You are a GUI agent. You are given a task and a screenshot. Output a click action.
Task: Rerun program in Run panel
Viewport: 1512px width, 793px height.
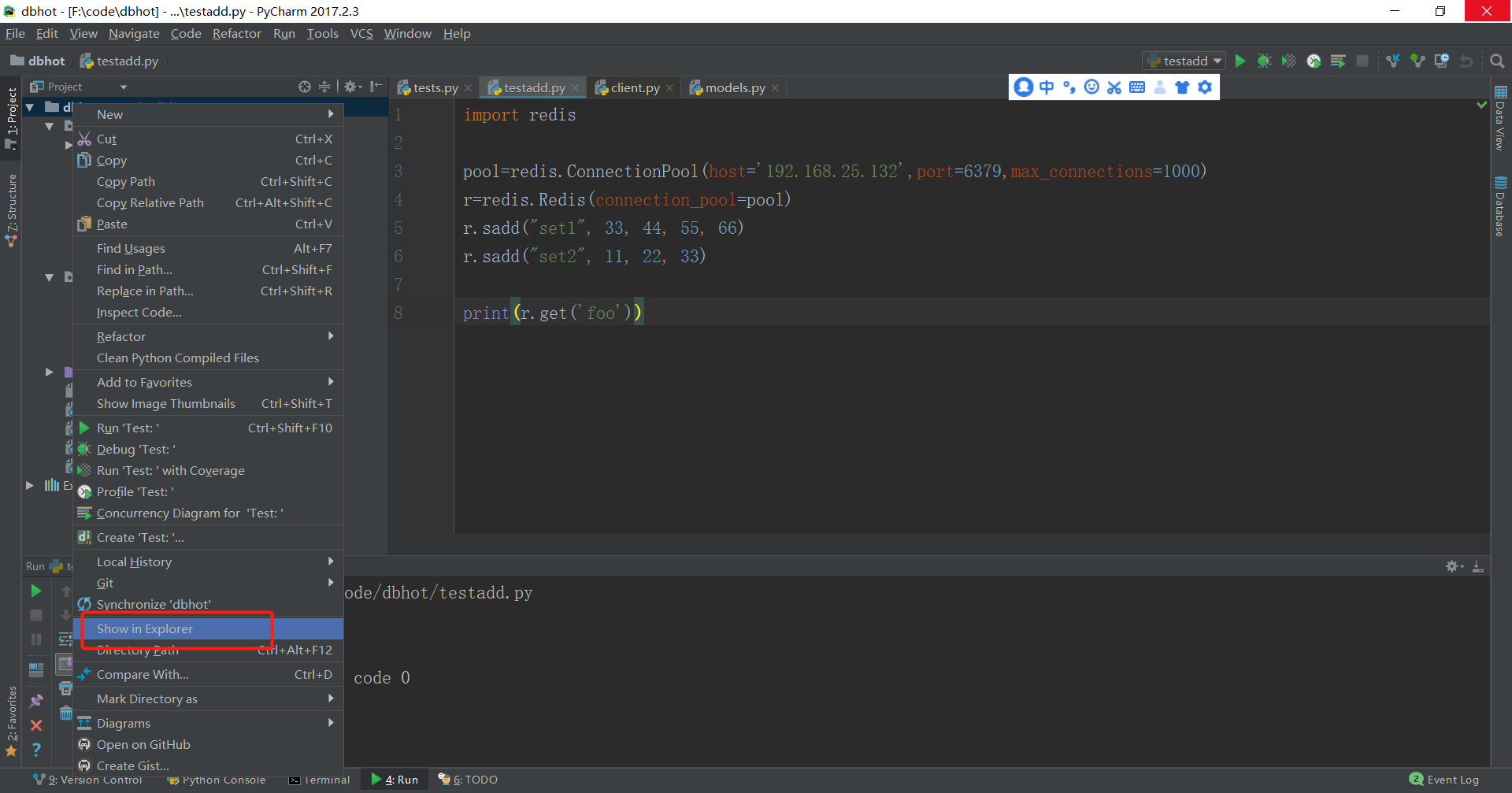[x=36, y=591]
